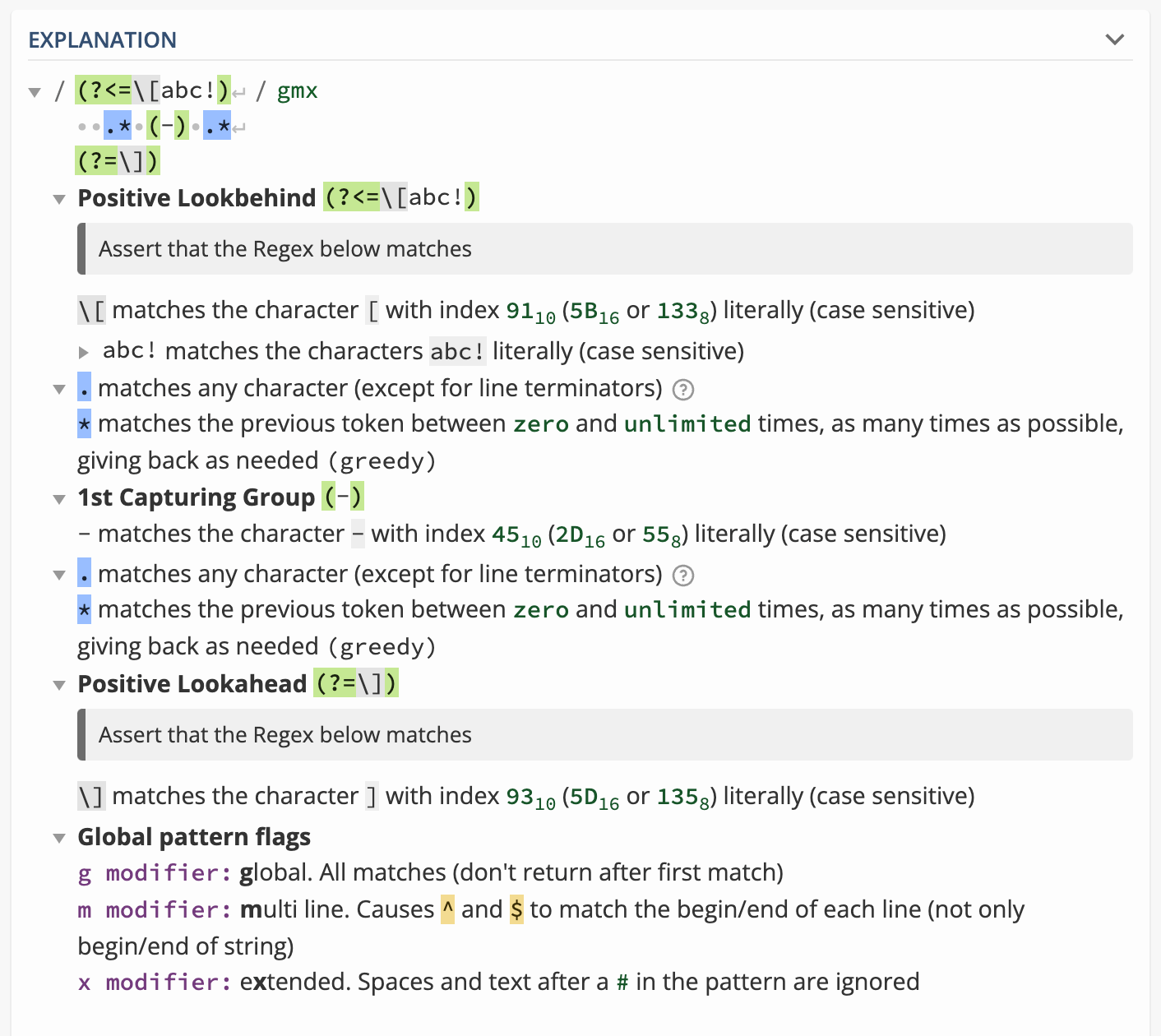Screen dimensions: 1161x1036
Task: Select the 1st Capturing Group (-) token
Action: click(x=343, y=497)
